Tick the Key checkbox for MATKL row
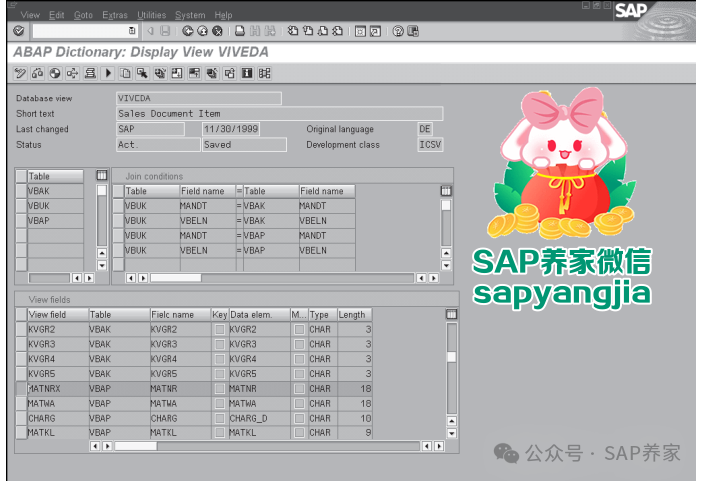The width and height of the screenshot is (703, 481). click(x=220, y=433)
